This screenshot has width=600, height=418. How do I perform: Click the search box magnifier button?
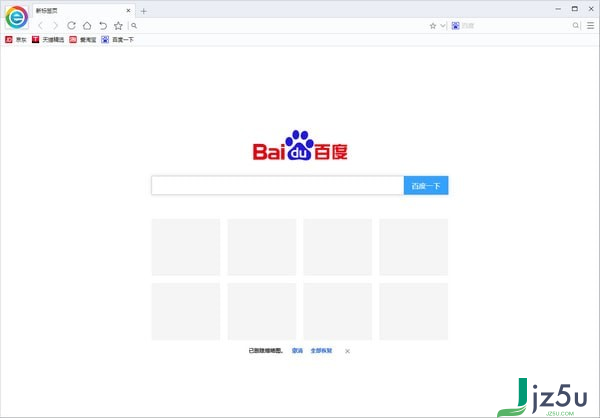[576, 26]
